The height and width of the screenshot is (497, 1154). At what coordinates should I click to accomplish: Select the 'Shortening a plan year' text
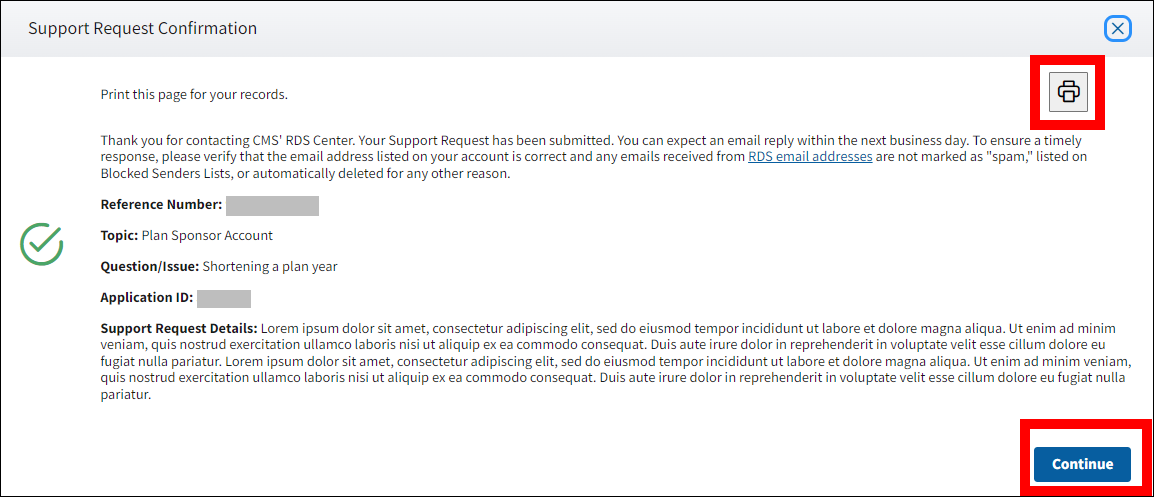[270, 267]
